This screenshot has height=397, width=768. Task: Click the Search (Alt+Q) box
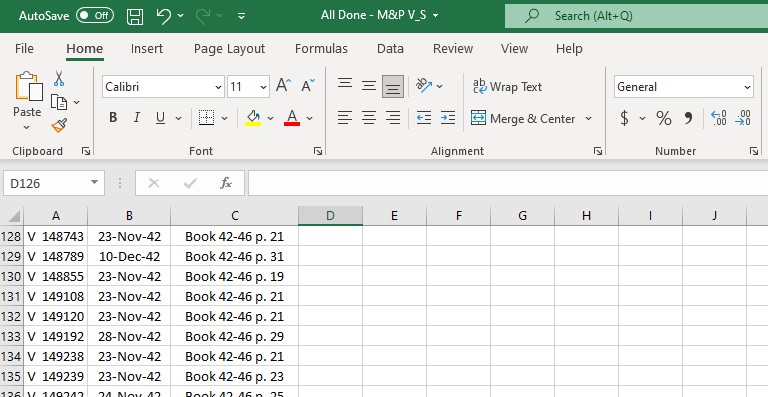click(x=636, y=16)
